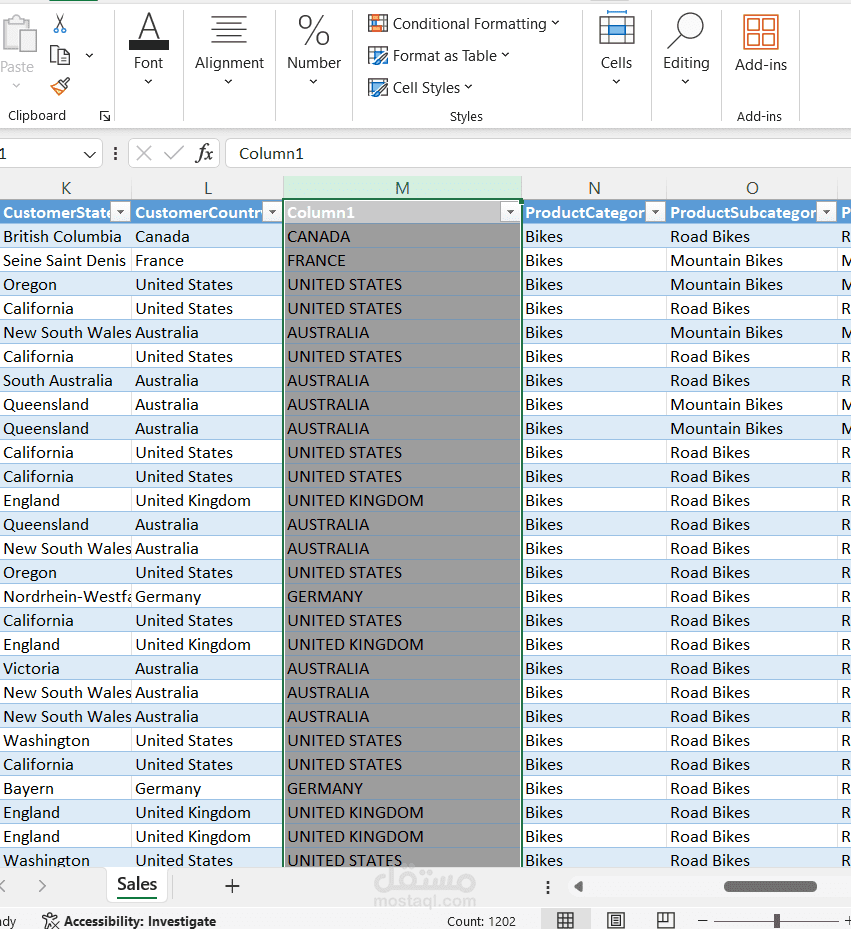Viewport: 851px width, 929px height.
Task: Select column M header
Action: 402,188
